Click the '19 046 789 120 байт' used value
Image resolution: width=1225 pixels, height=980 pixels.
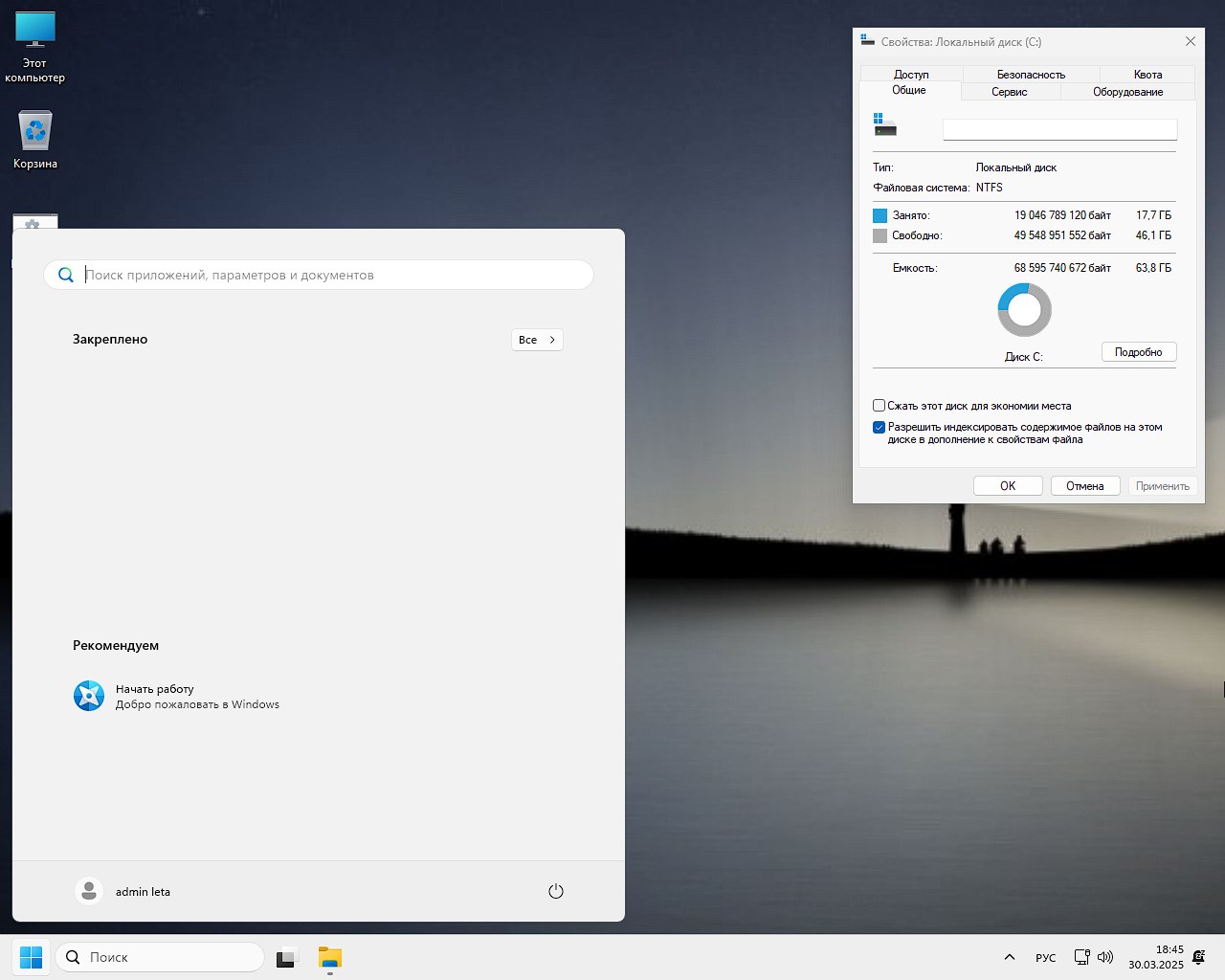coord(1062,215)
